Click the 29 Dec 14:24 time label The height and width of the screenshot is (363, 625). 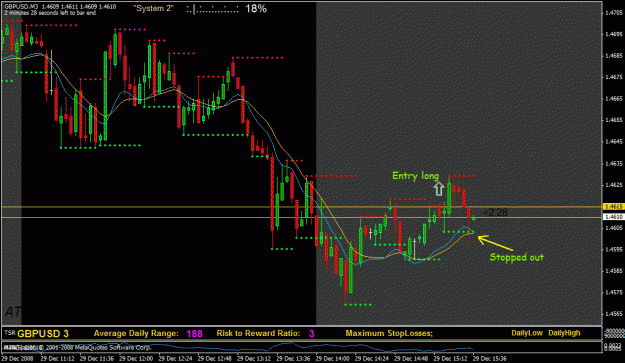372,359
